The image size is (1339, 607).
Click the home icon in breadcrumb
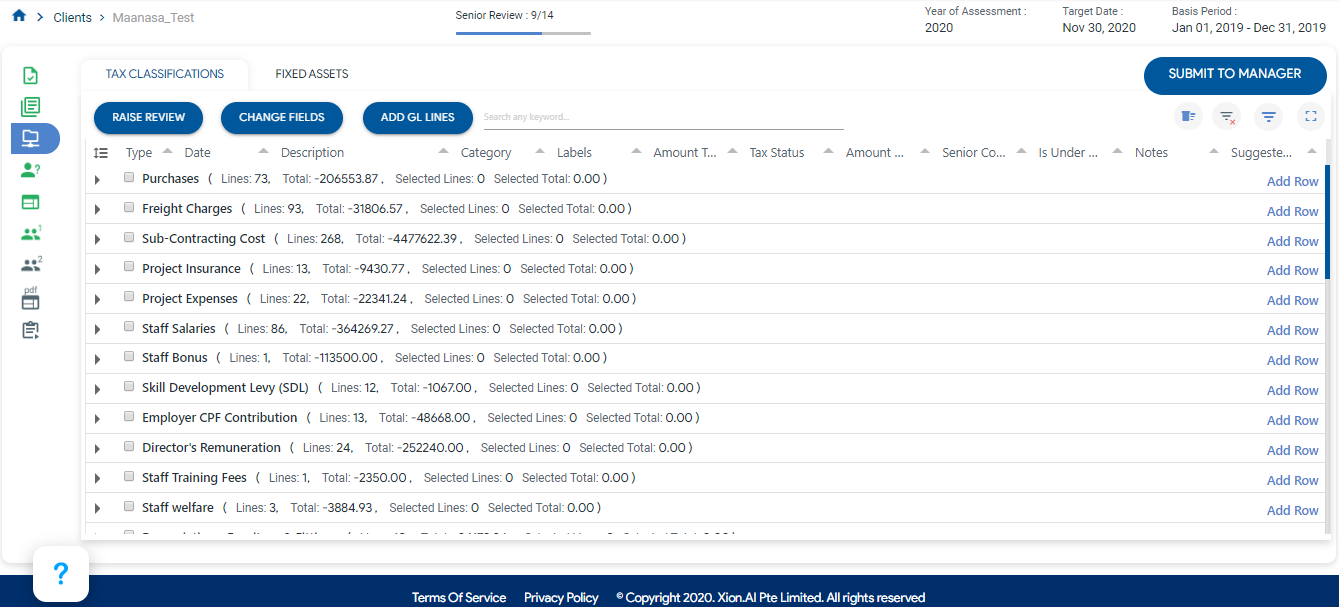[x=19, y=16]
